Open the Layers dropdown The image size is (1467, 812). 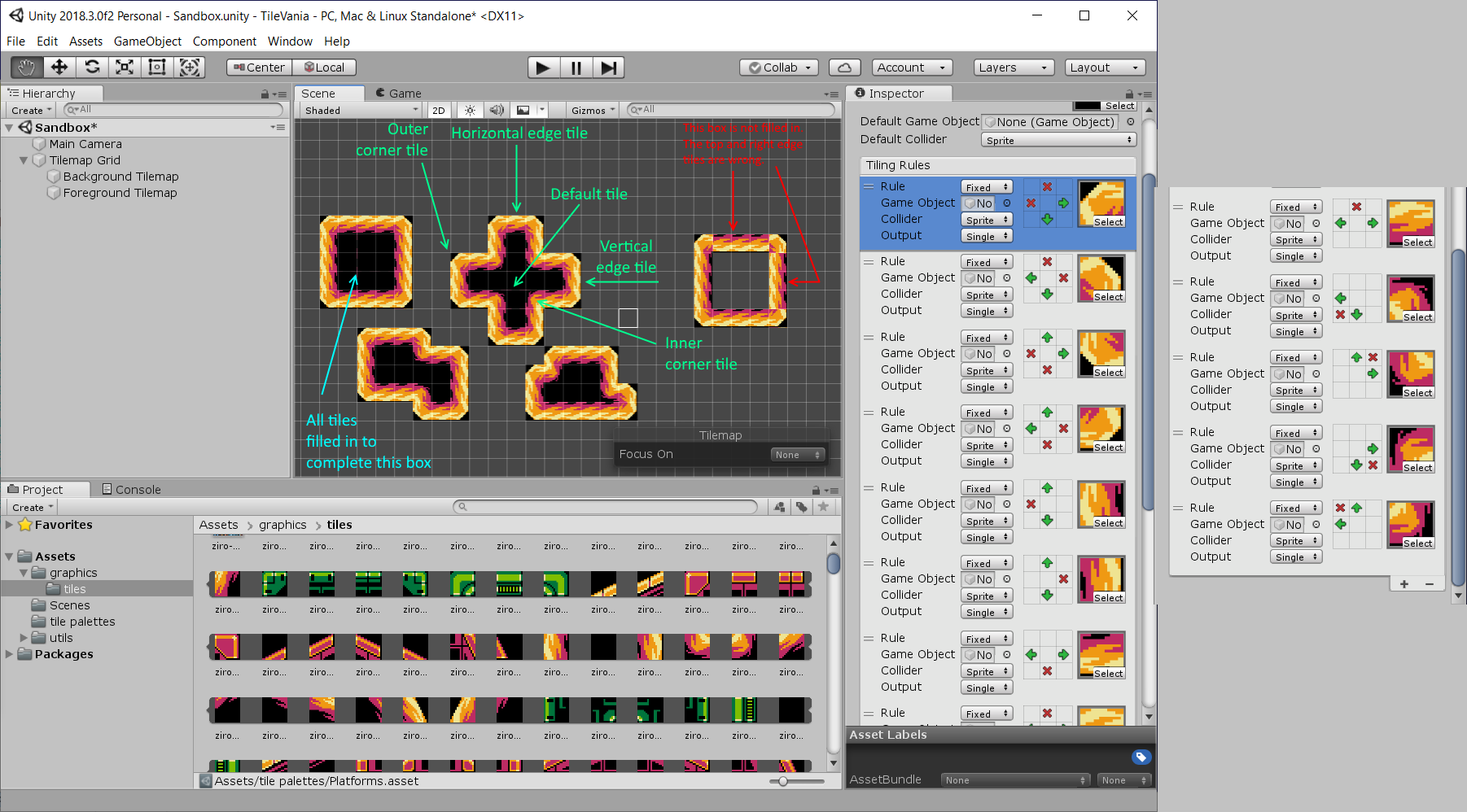click(1013, 68)
